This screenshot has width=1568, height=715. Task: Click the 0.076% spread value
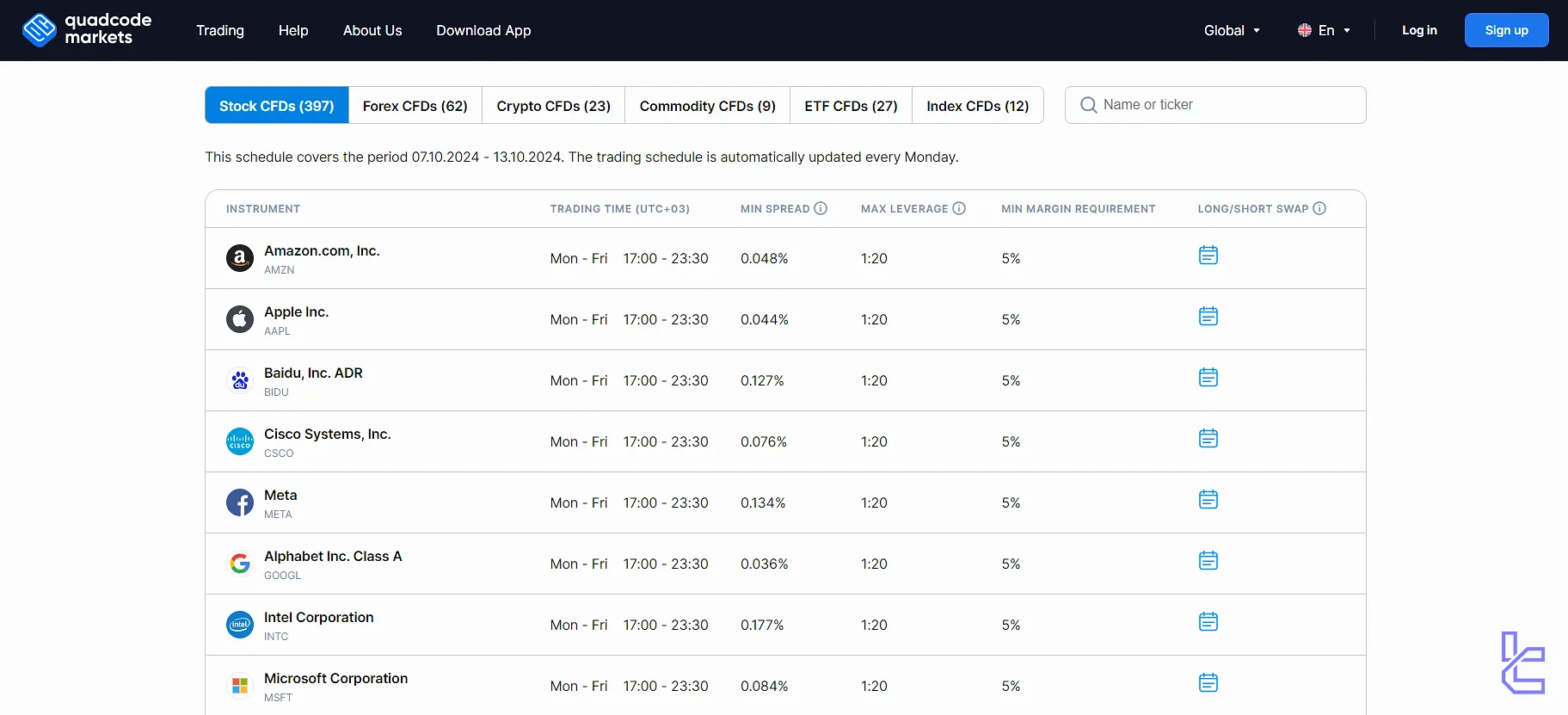[x=764, y=441]
